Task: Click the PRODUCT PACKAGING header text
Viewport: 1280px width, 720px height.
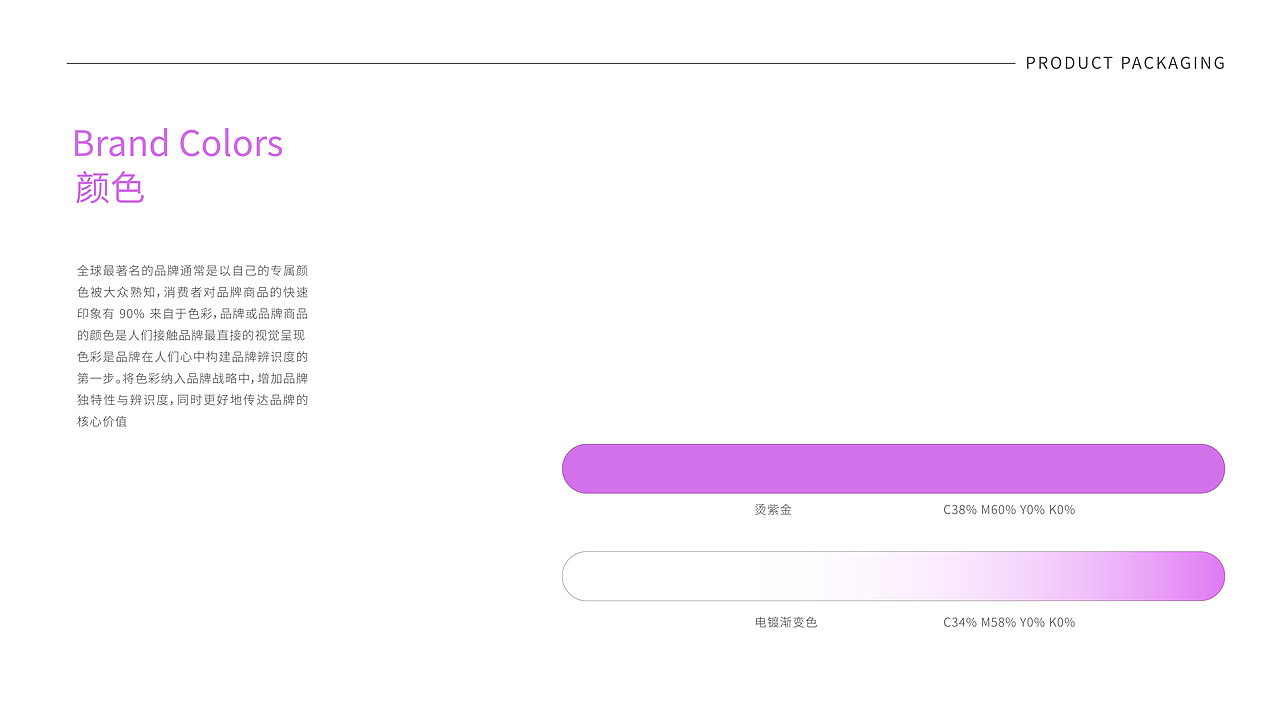Action: point(1125,63)
